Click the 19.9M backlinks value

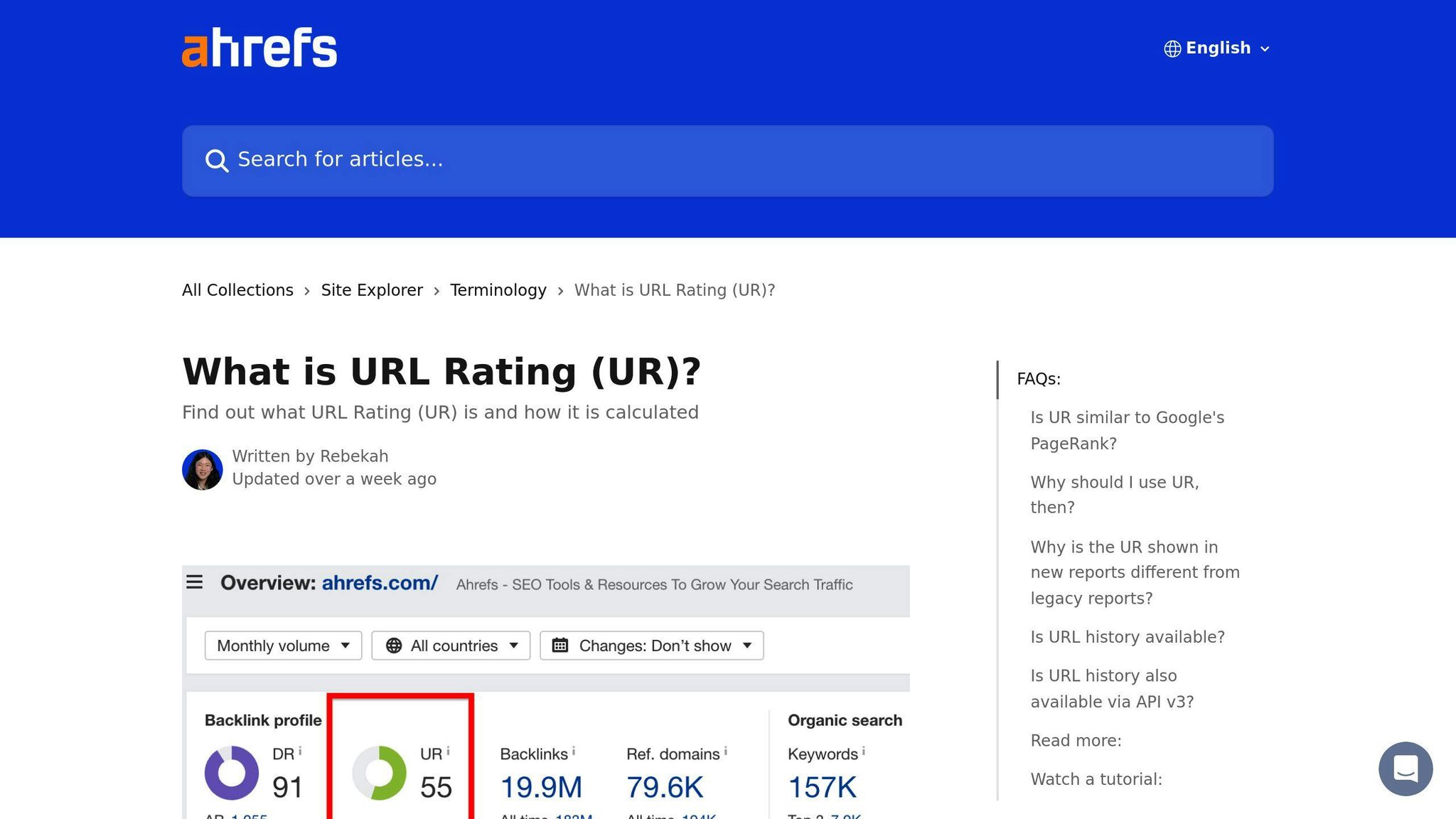tap(541, 787)
